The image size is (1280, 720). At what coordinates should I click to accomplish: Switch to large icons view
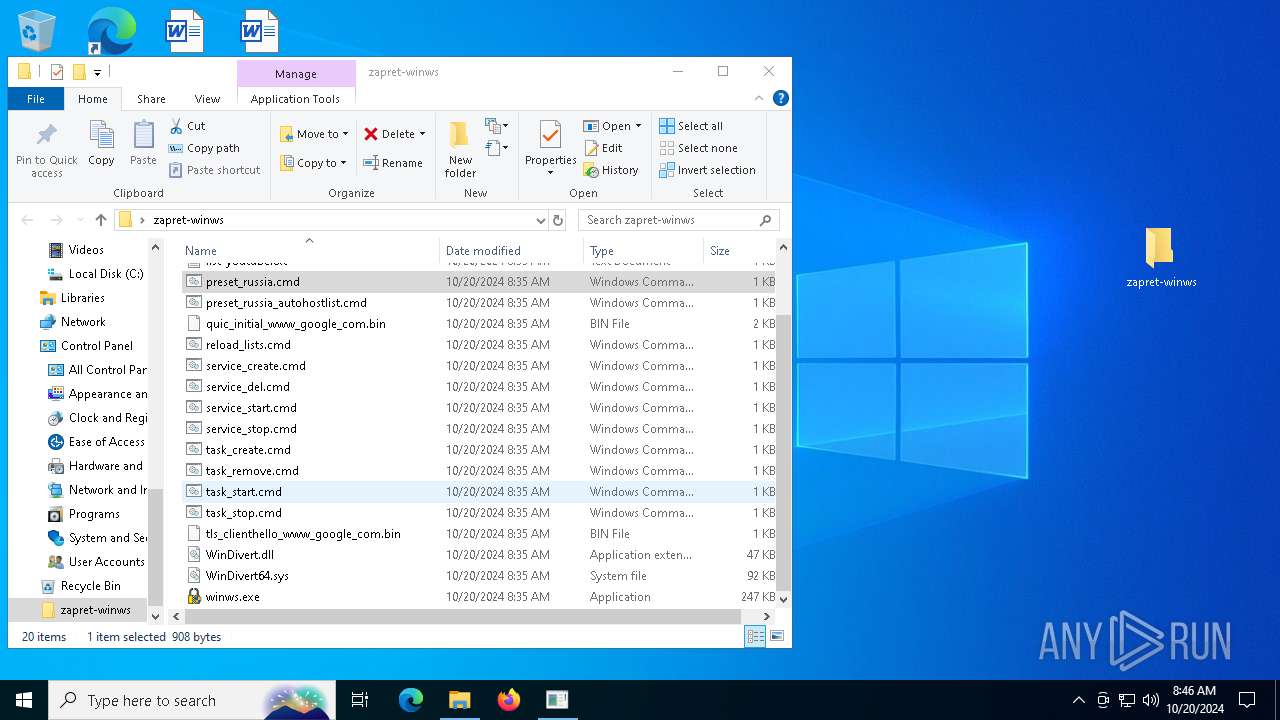[776, 636]
